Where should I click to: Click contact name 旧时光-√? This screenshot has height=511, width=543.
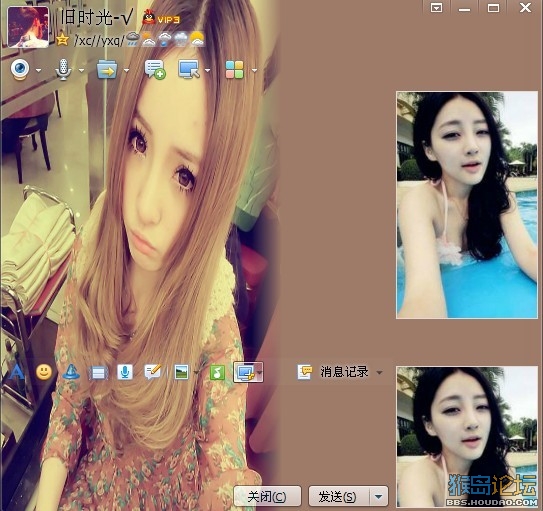pos(97,17)
